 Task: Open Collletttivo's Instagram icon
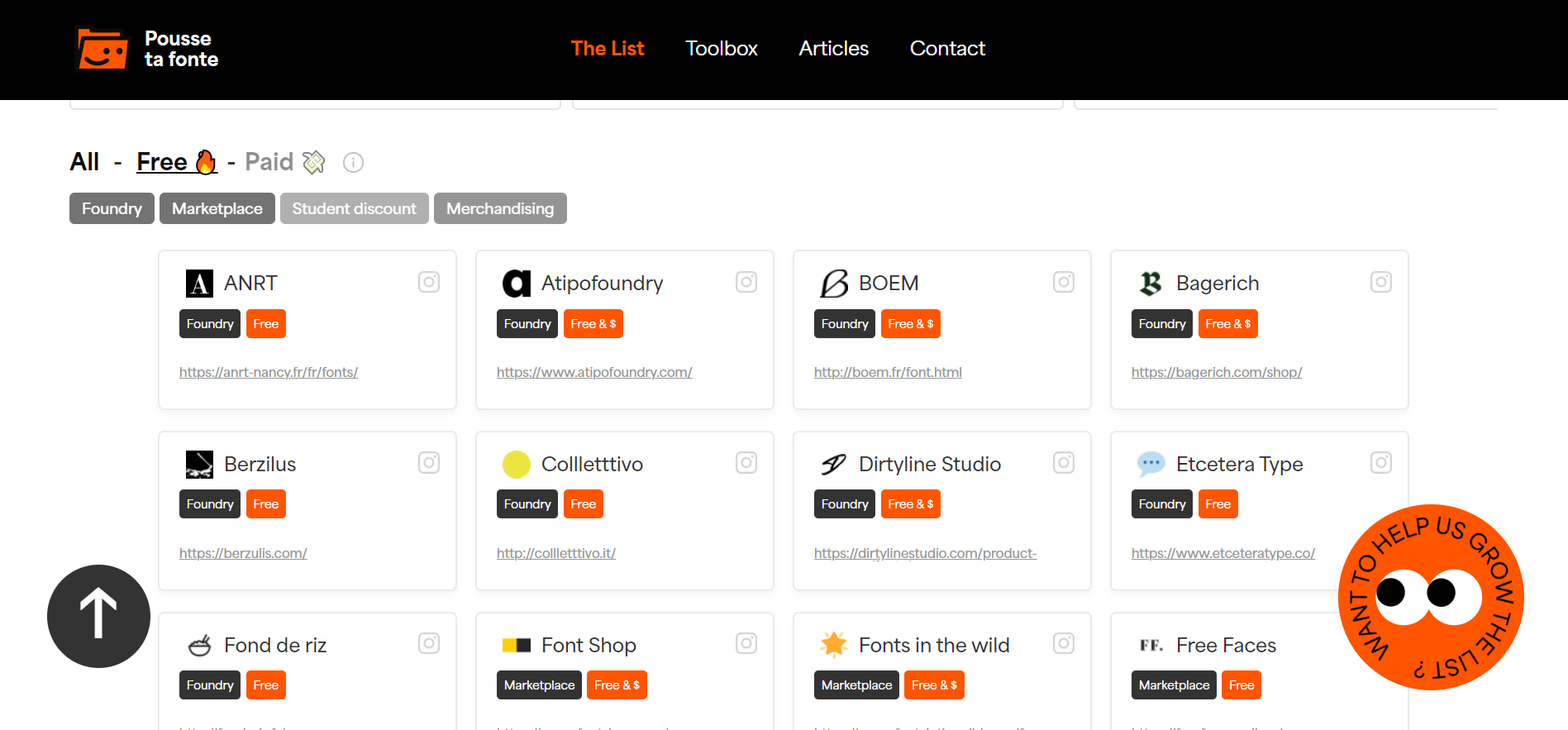pyautogui.click(x=746, y=462)
